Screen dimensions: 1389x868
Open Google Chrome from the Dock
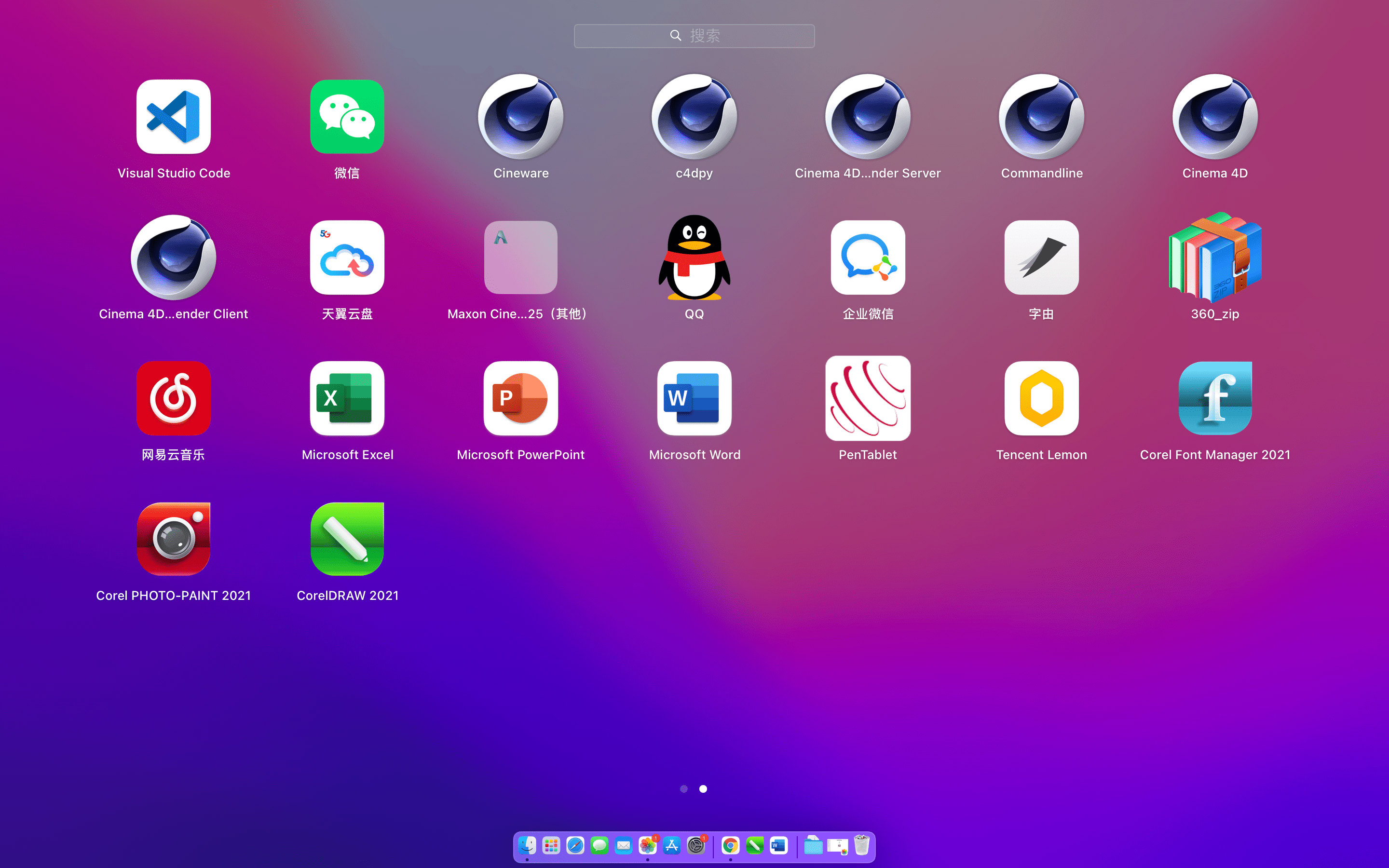tap(730, 845)
